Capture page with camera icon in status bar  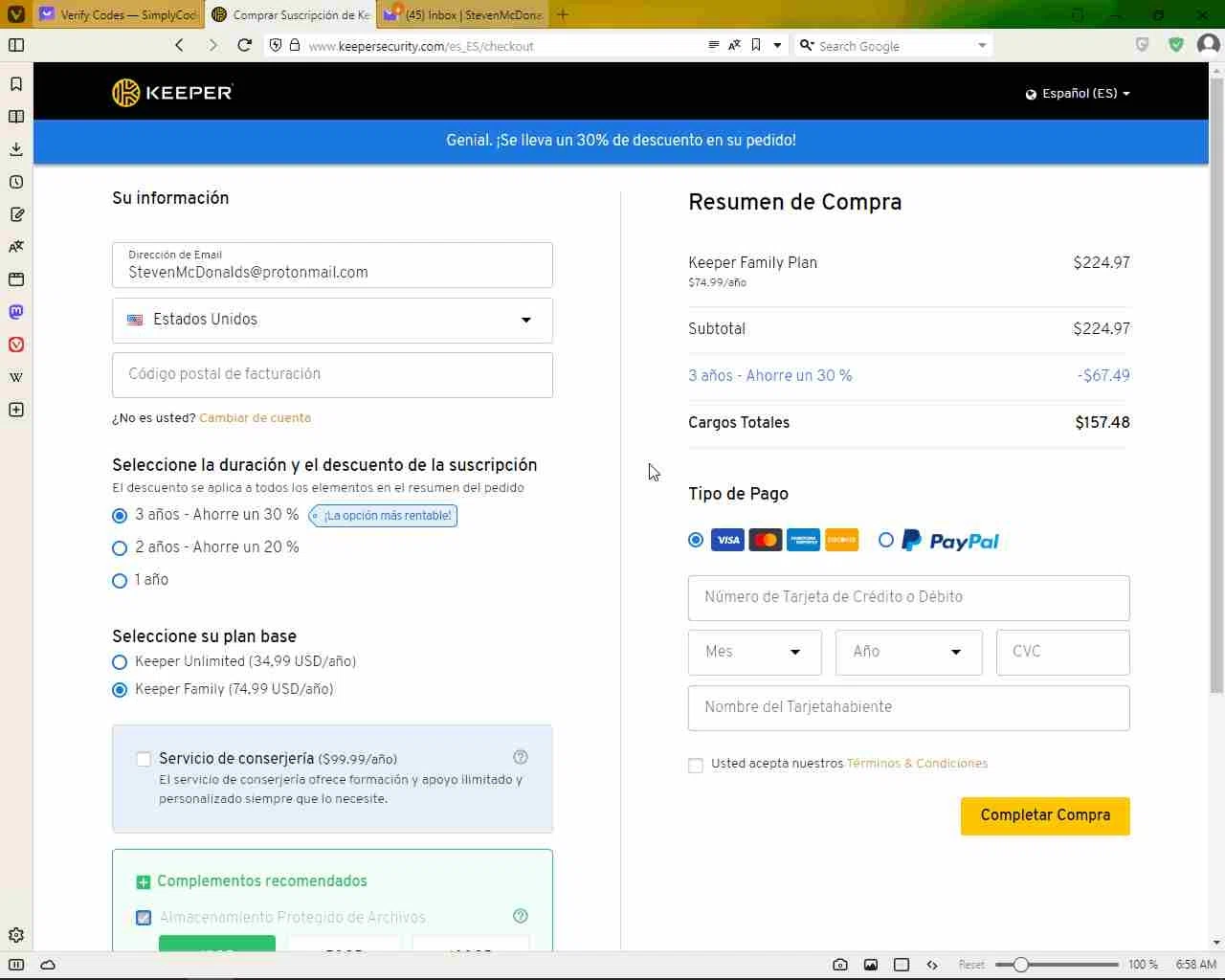click(839, 965)
